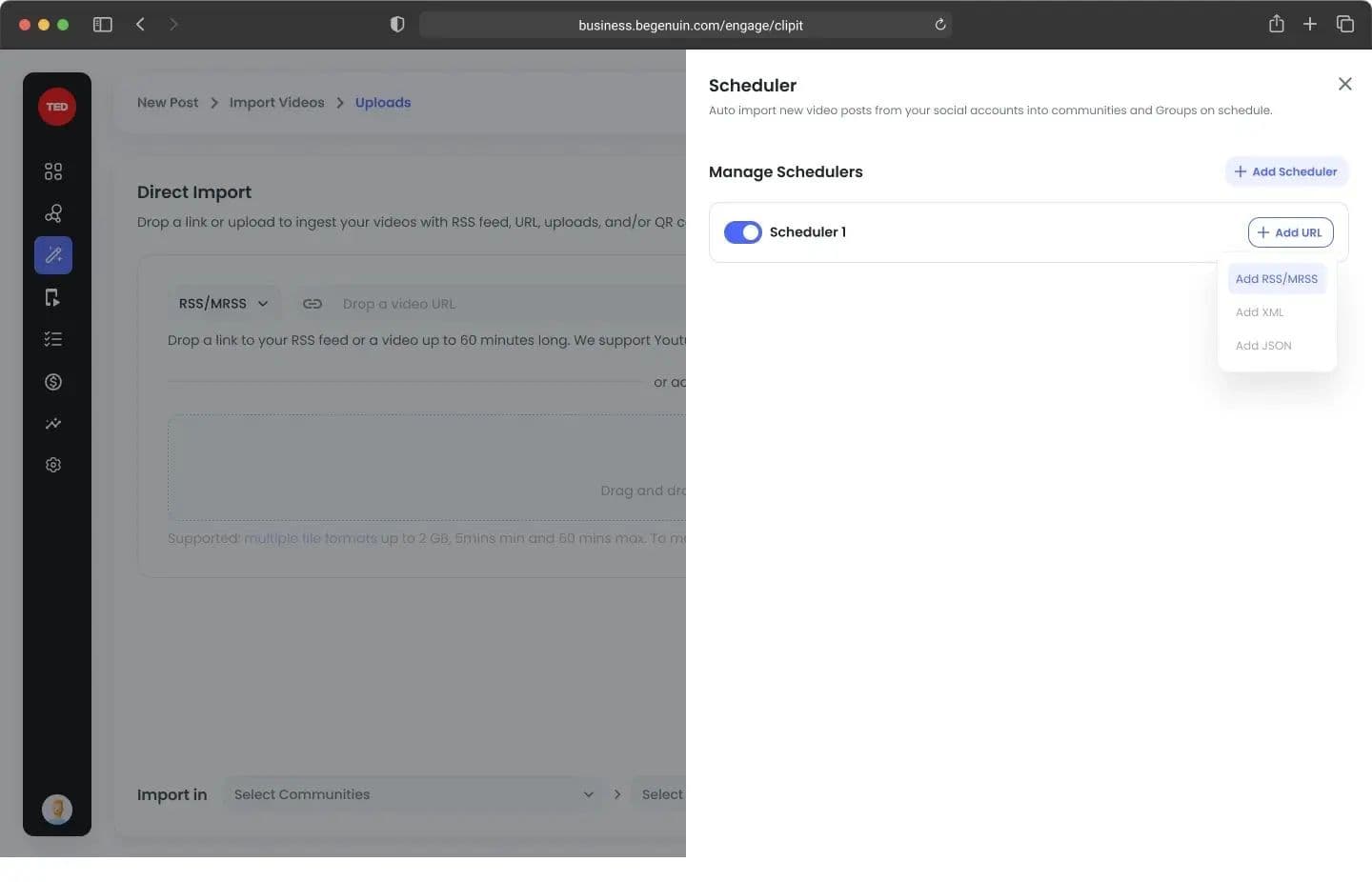The width and height of the screenshot is (1372, 882).
Task: Click Import Videos breadcrumb
Action: (x=276, y=103)
